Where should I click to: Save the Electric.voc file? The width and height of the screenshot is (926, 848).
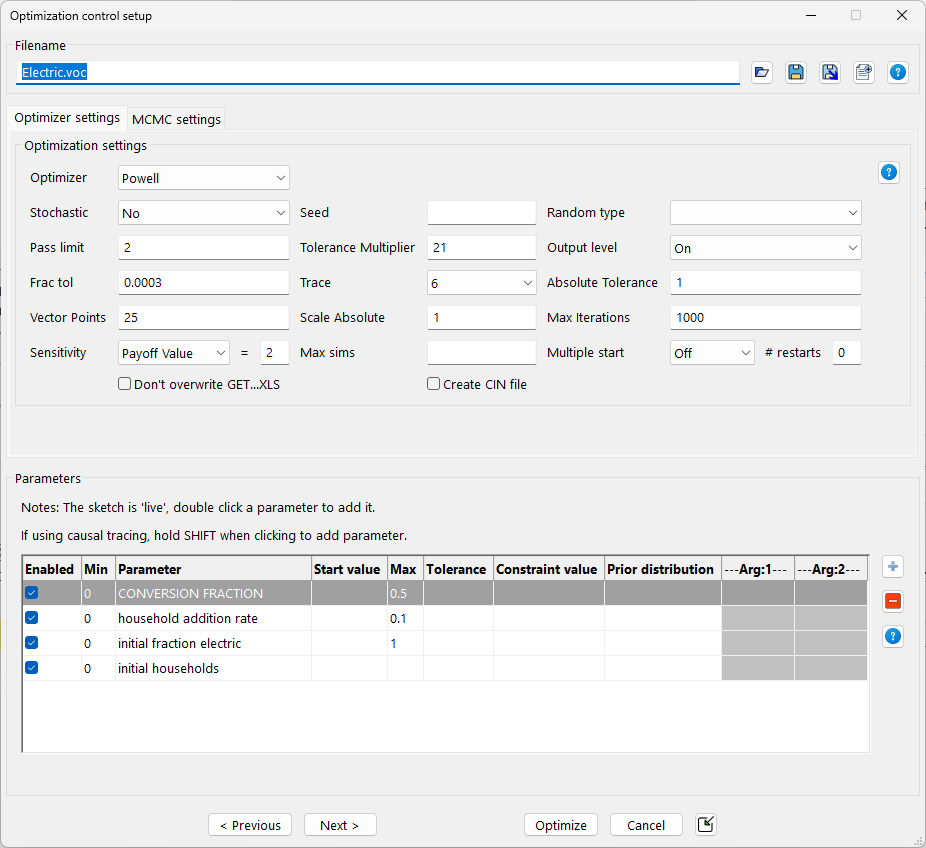(x=796, y=72)
